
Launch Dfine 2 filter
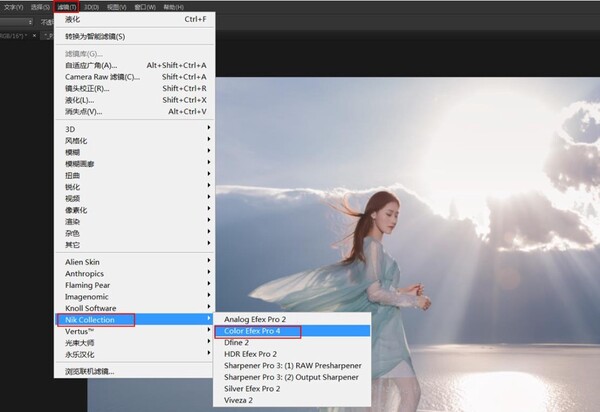[292, 342]
